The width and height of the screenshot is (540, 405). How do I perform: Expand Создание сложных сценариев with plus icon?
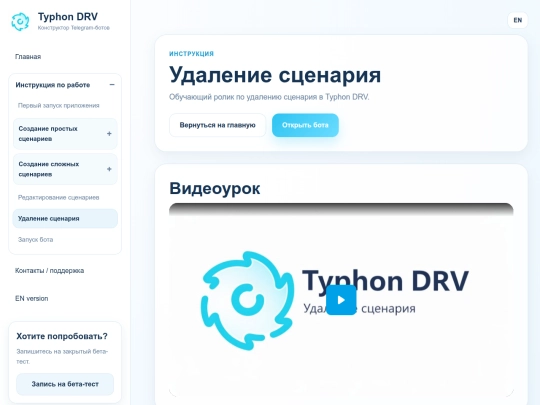(109, 169)
